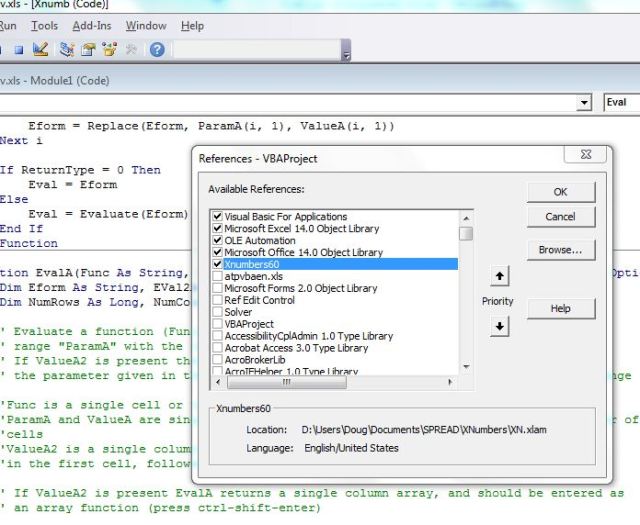
Task: Click Cancel in References dialog
Action: pos(561,216)
